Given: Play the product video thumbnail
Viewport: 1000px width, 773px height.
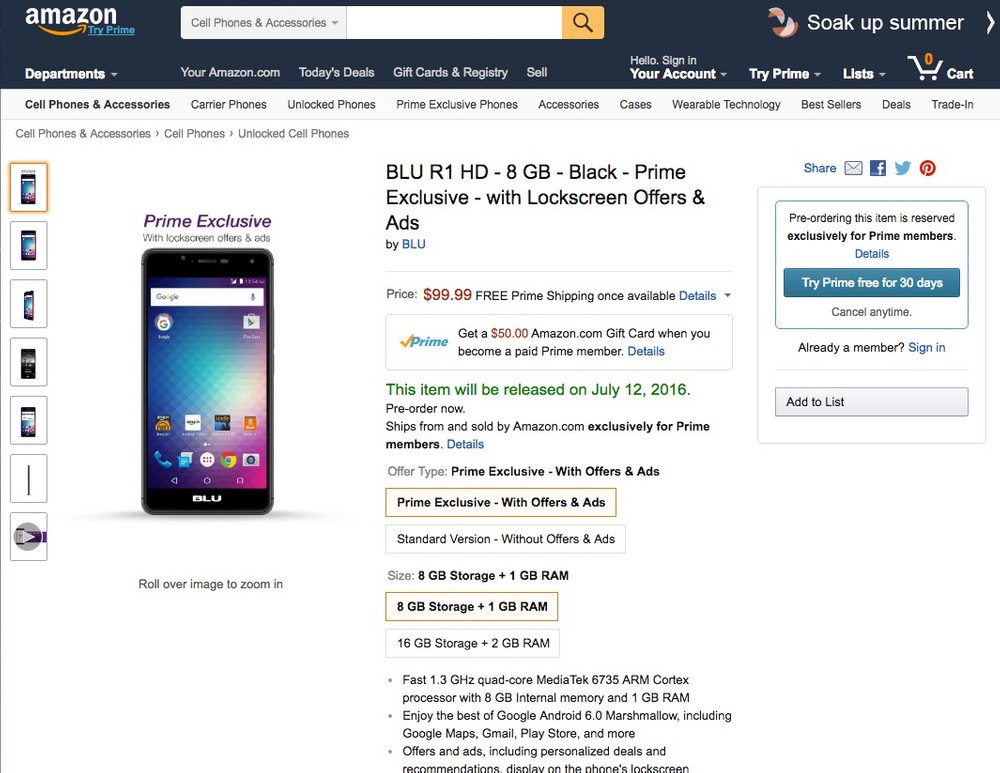Looking at the screenshot, I should click(28, 537).
